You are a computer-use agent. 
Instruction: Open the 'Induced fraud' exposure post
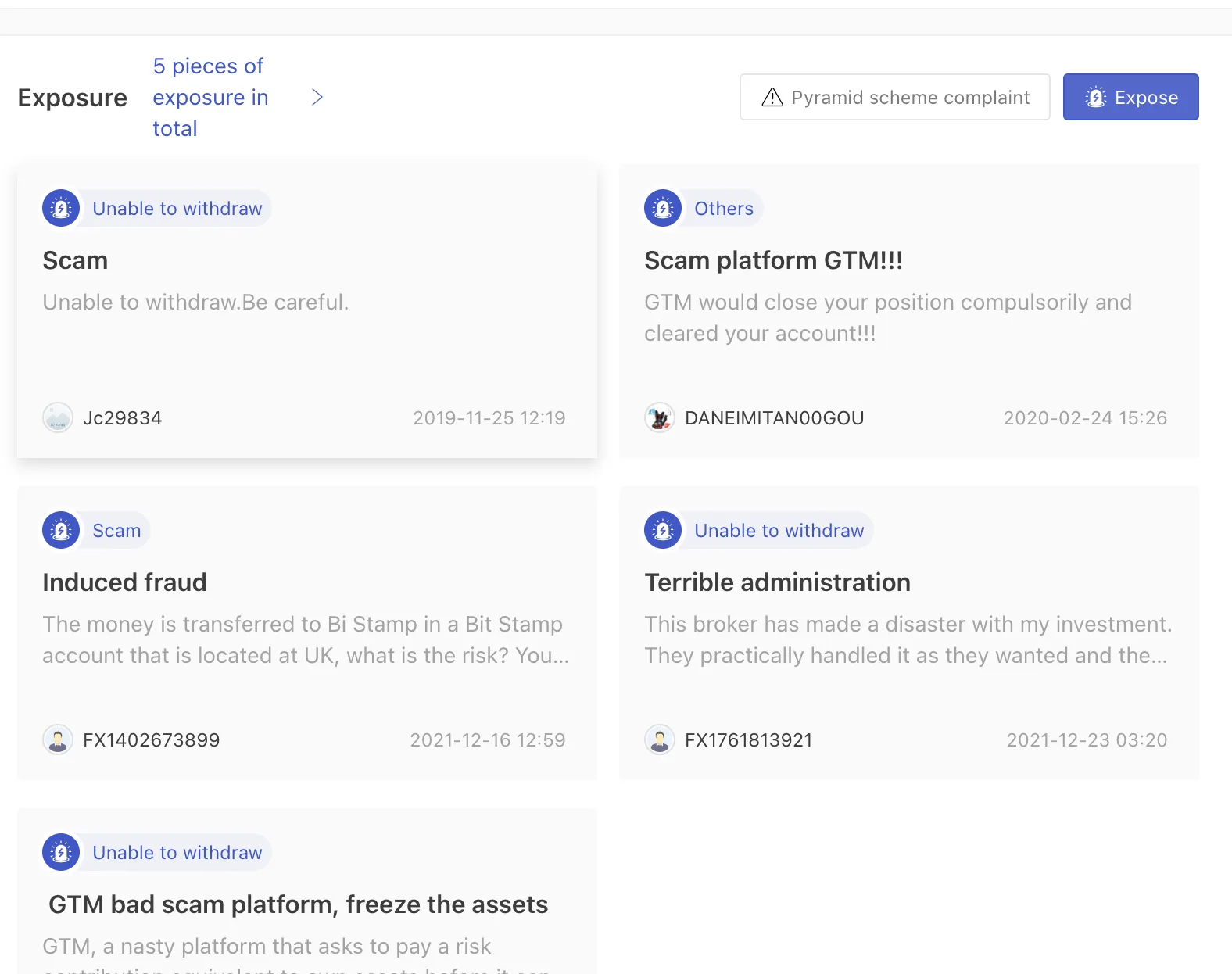coord(125,582)
